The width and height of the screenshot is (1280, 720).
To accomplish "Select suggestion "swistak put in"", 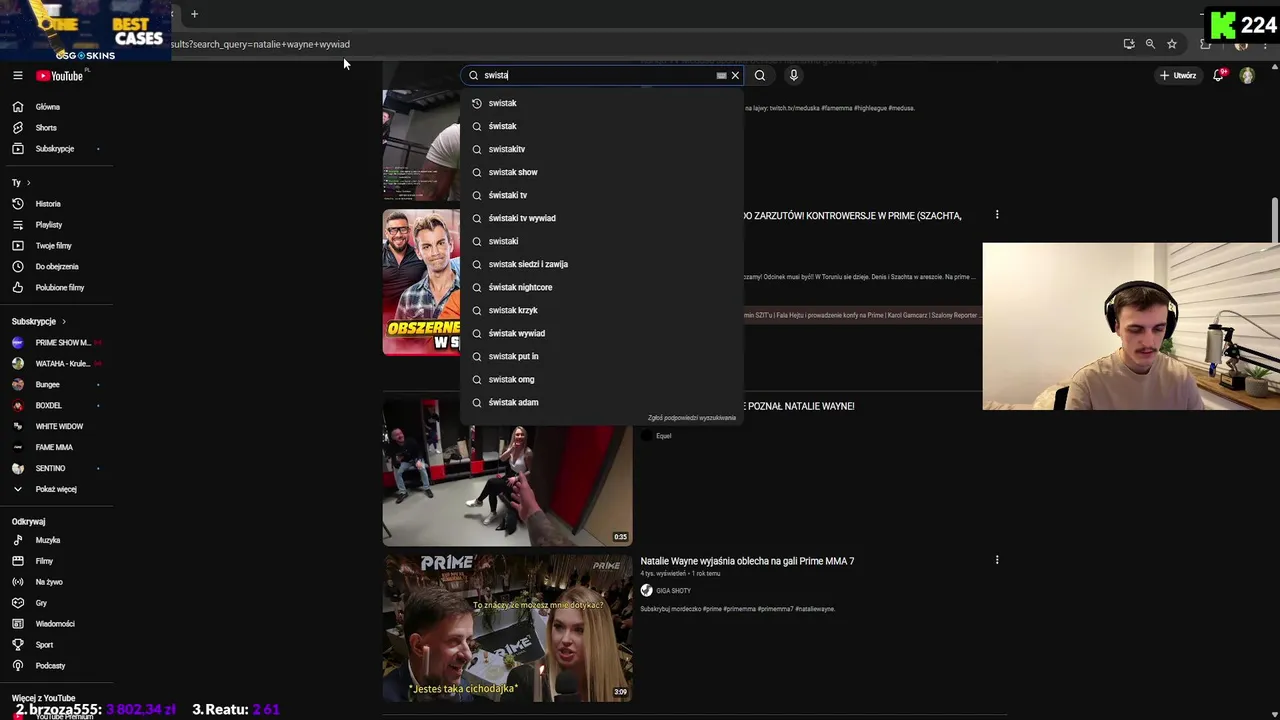I will pos(602,356).
